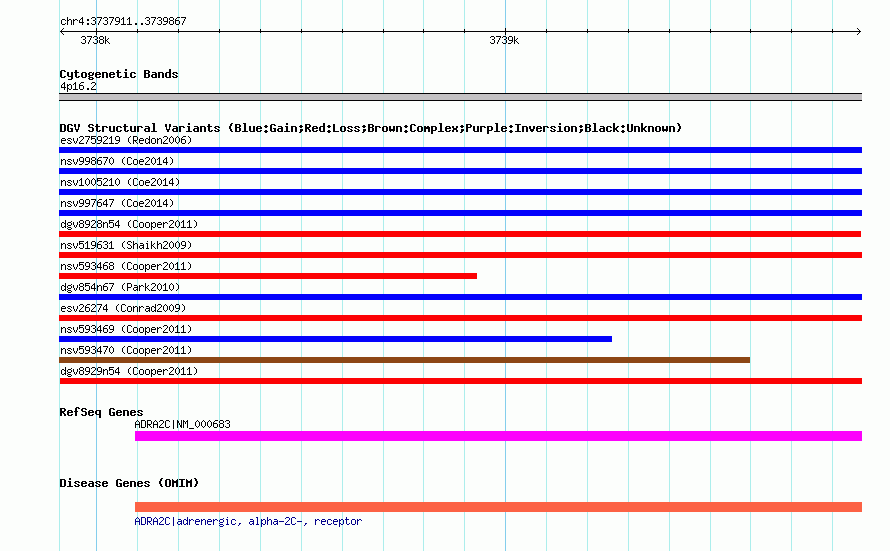Click the nsv593470 (Cooper2011) label

coord(126,350)
